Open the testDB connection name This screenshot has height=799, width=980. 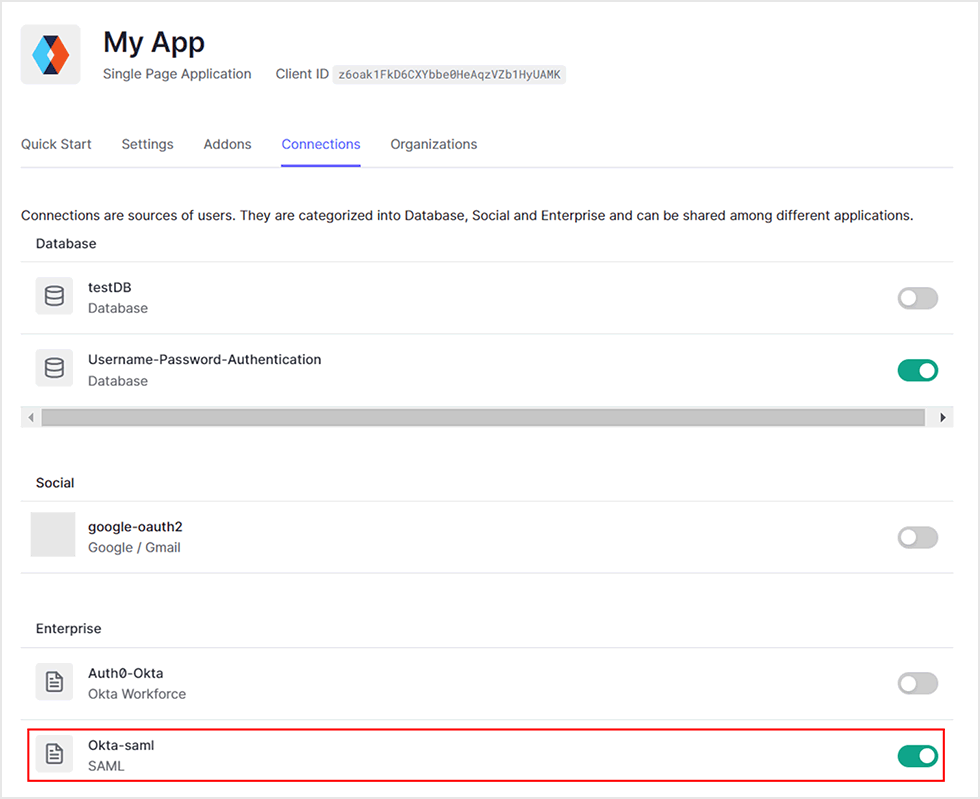point(109,288)
